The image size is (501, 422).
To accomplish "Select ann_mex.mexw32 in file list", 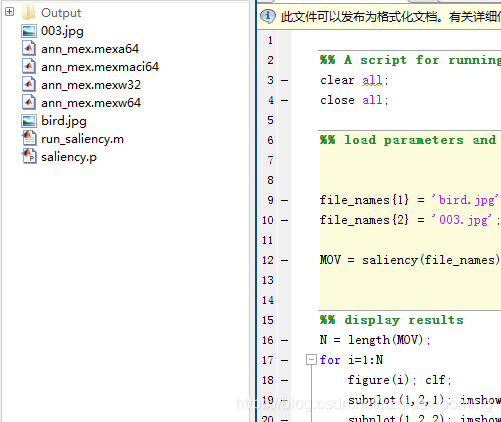I will click(91, 85).
